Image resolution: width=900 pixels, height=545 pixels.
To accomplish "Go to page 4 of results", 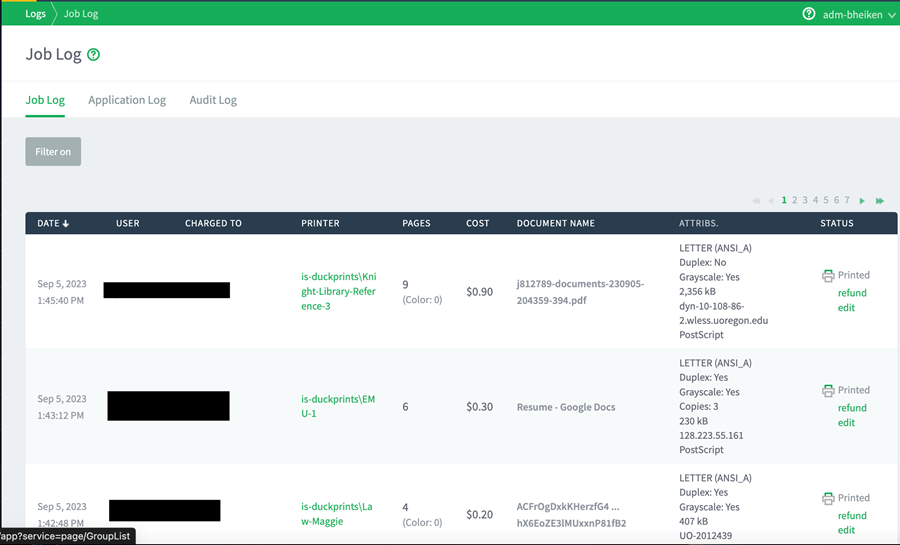I will [815, 200].
